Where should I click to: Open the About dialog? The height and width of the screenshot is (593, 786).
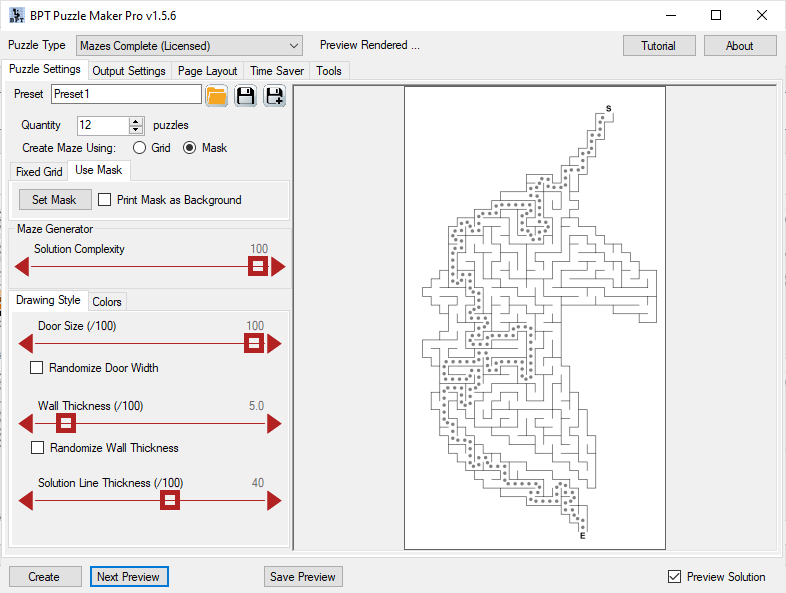click(x=739, y=46)
